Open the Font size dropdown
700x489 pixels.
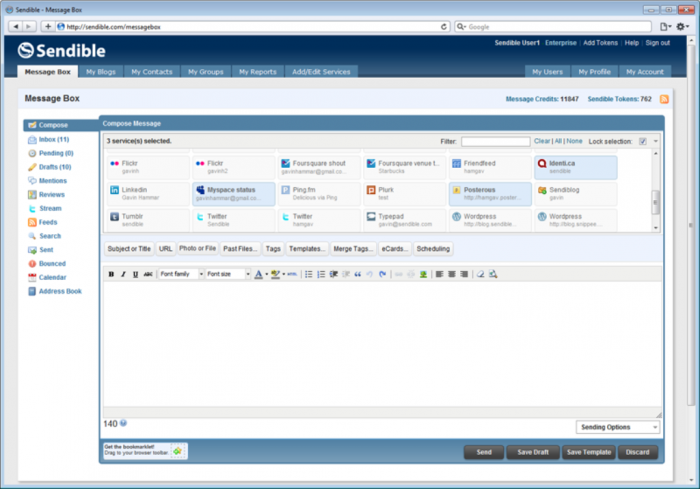(228, 274)
